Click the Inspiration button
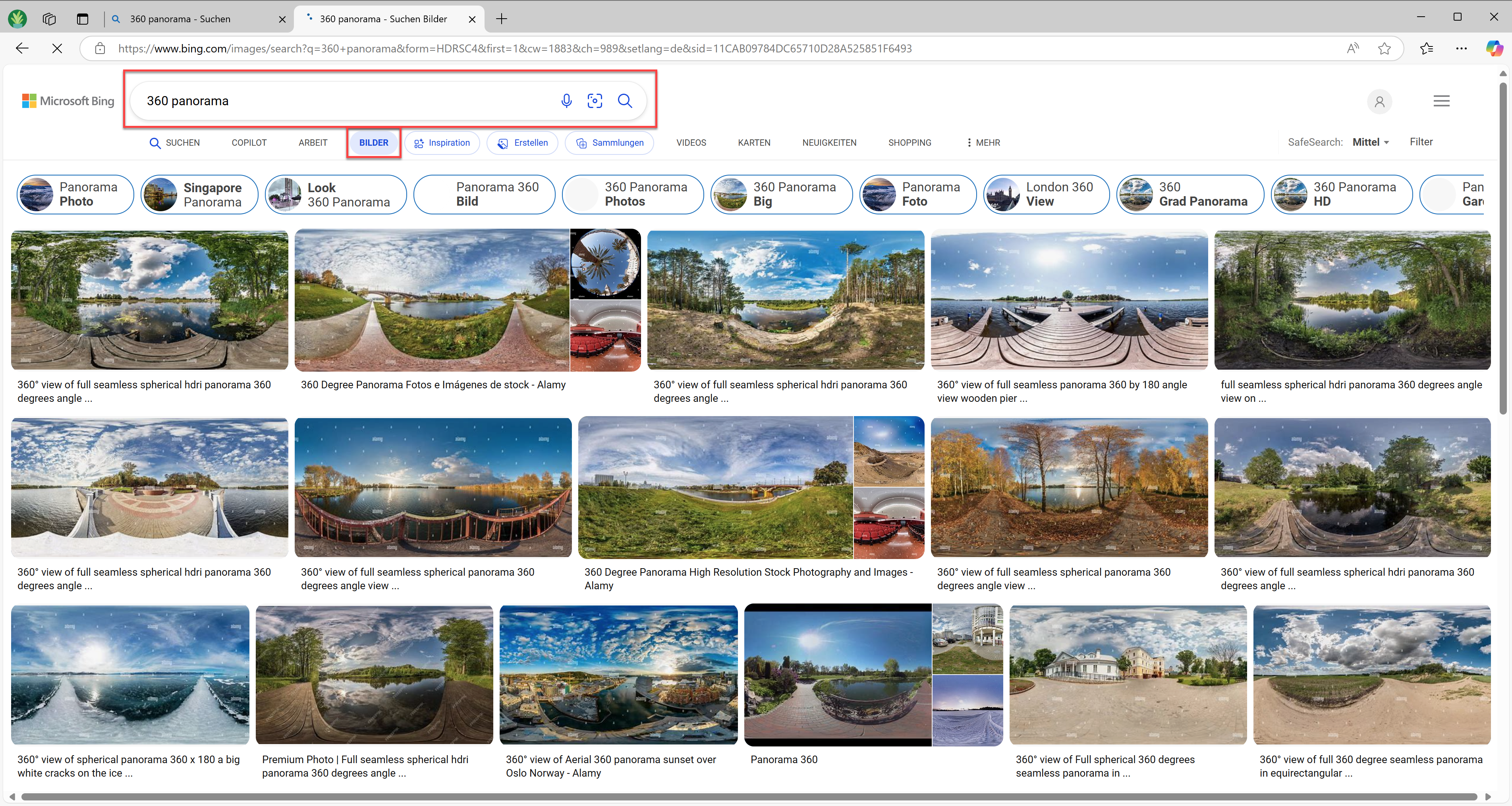This screenshot has height=806, width=1512. click(x=442, y=143)
